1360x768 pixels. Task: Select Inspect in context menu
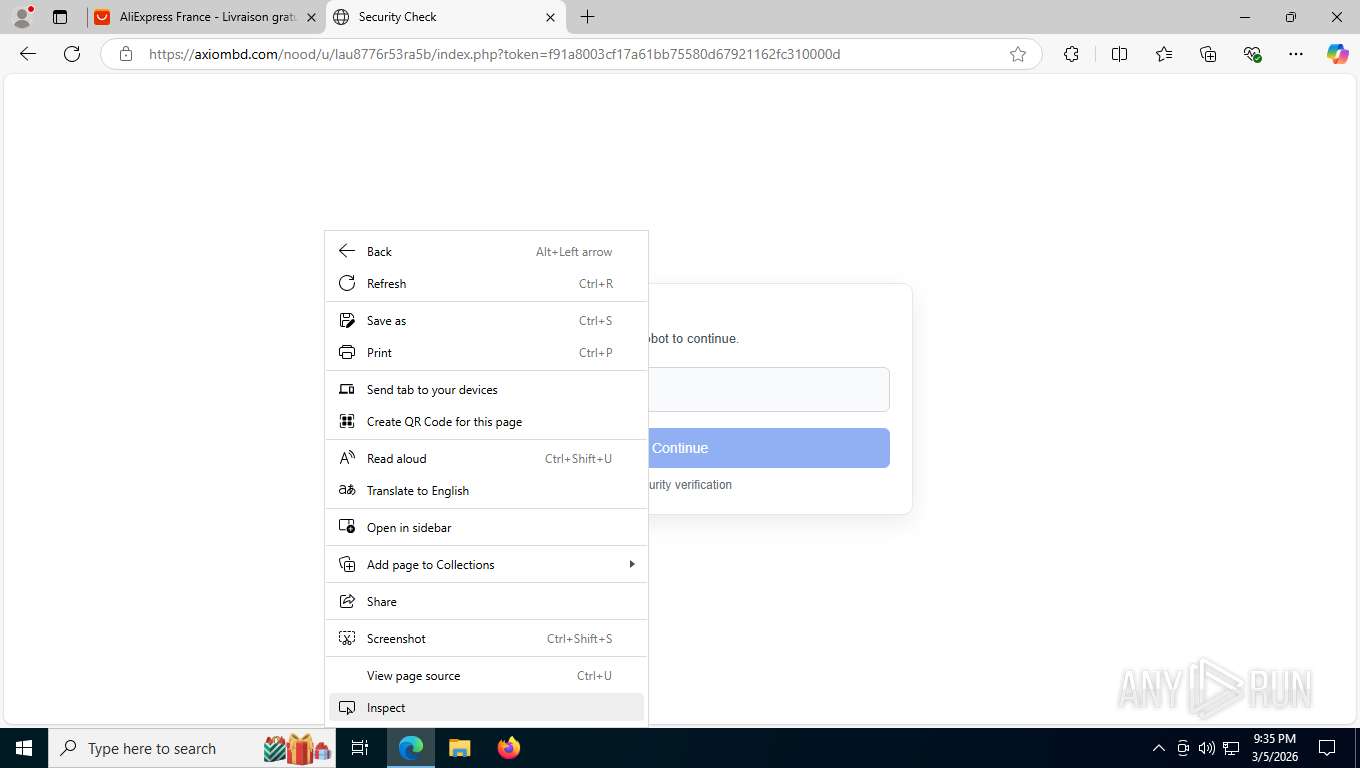(x=486, y=708)
